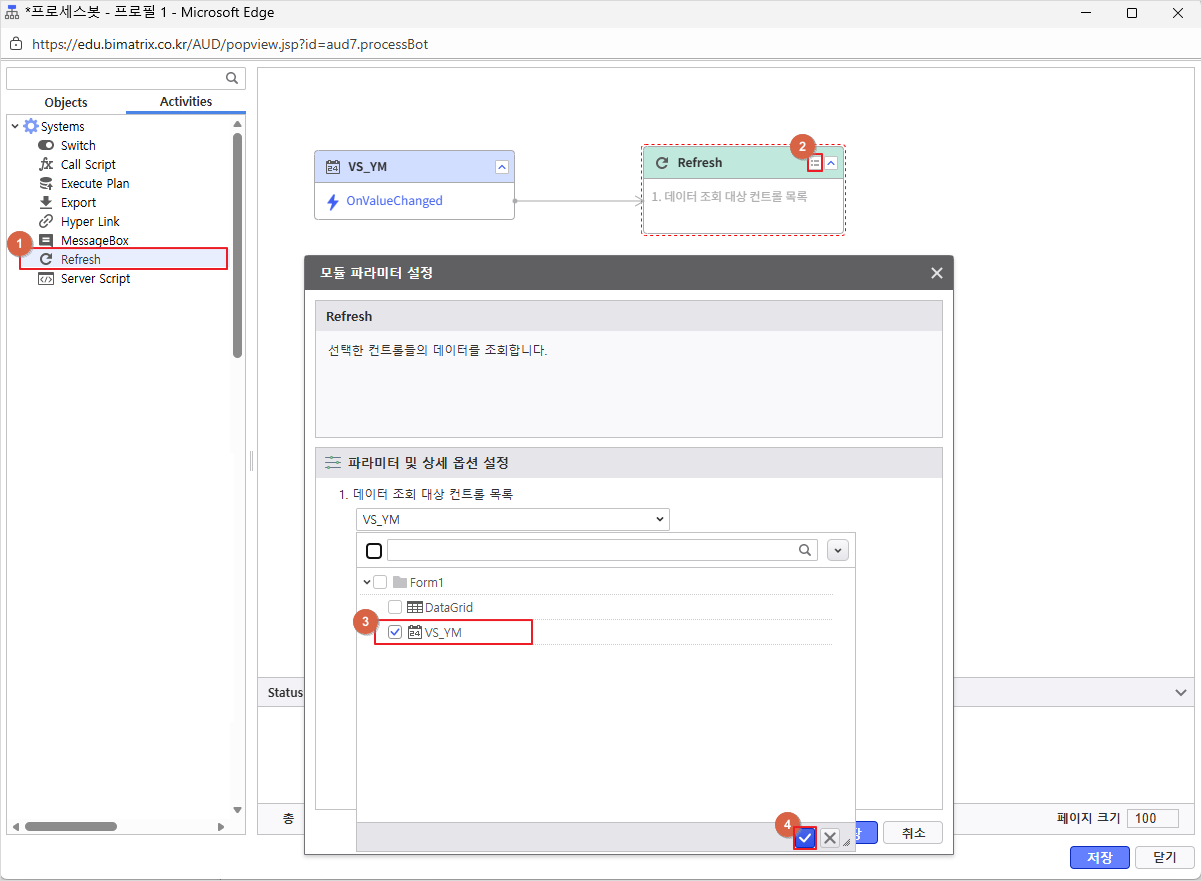The width and height of the screenshot is (1202, 881).
Task: Confirm selection with the blue checkmark button
Action: [805, 838]
